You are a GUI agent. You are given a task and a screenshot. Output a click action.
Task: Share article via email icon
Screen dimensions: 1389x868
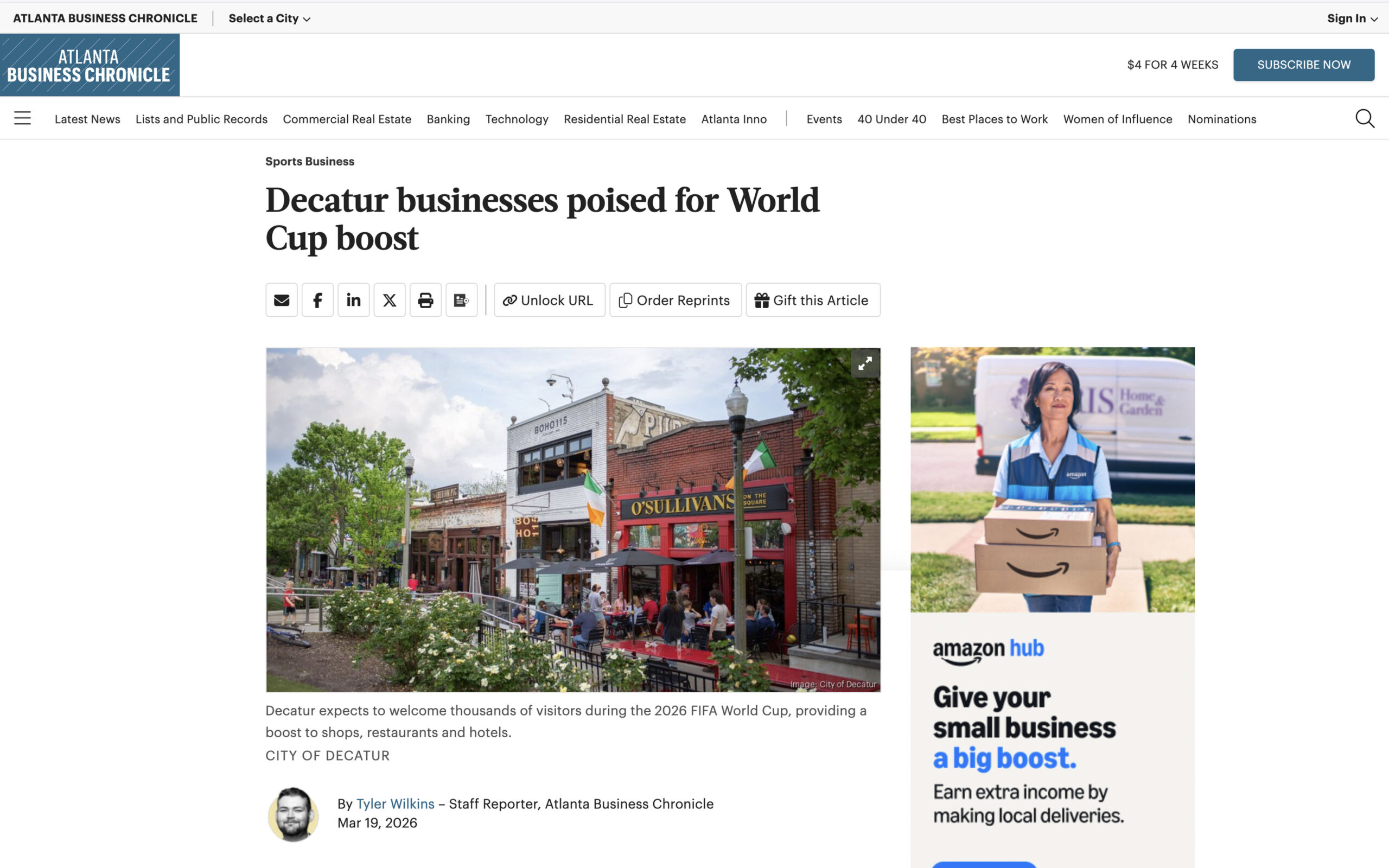point(281,299)
